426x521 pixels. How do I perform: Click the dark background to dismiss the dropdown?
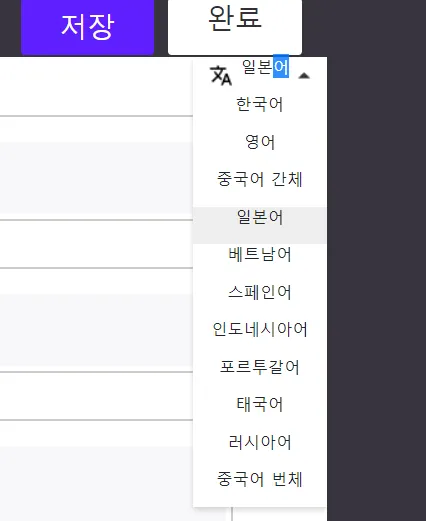click(x=376, y=267)
